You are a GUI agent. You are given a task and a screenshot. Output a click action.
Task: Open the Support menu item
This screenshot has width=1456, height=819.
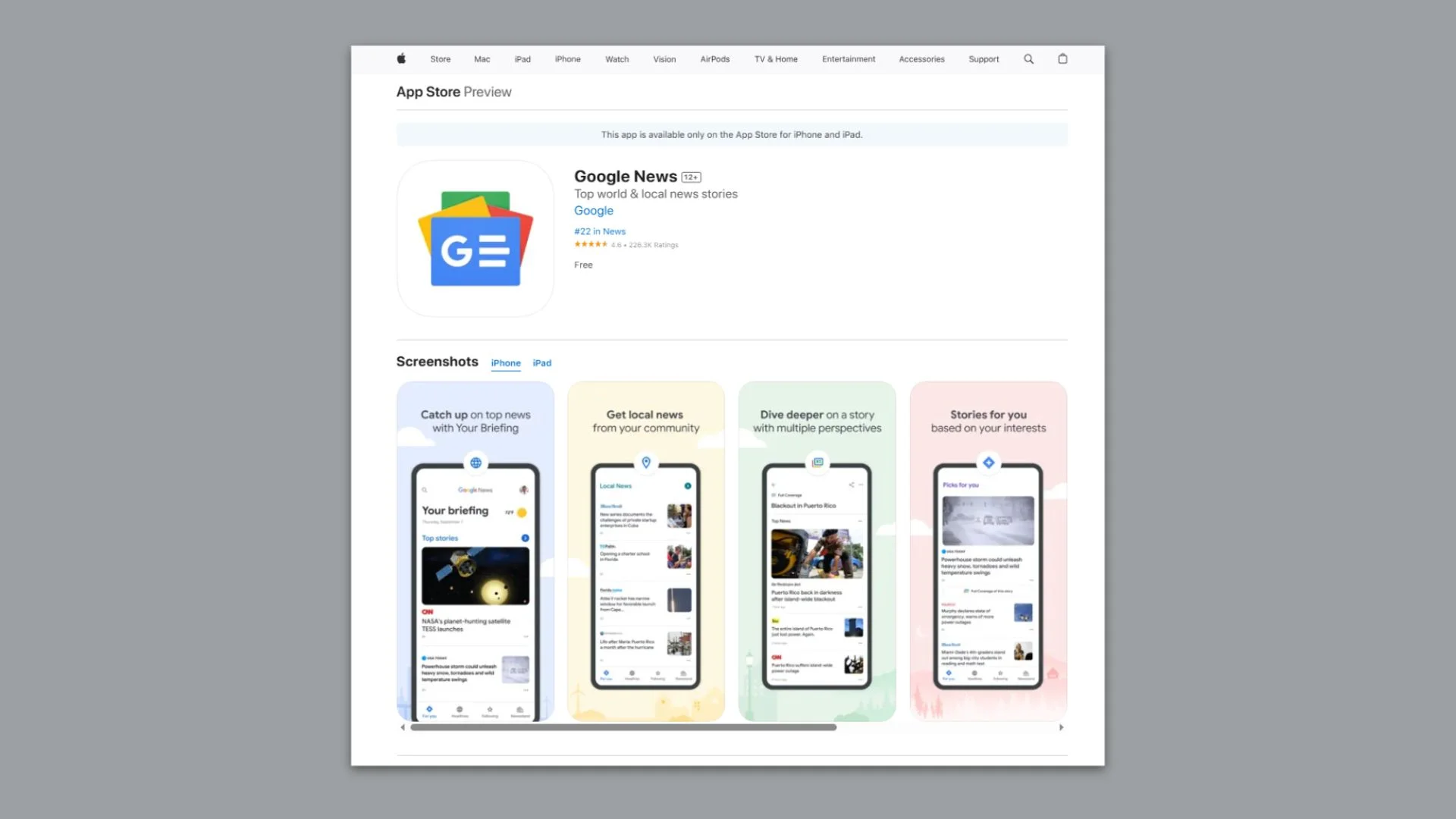click(x=984, y=59)
